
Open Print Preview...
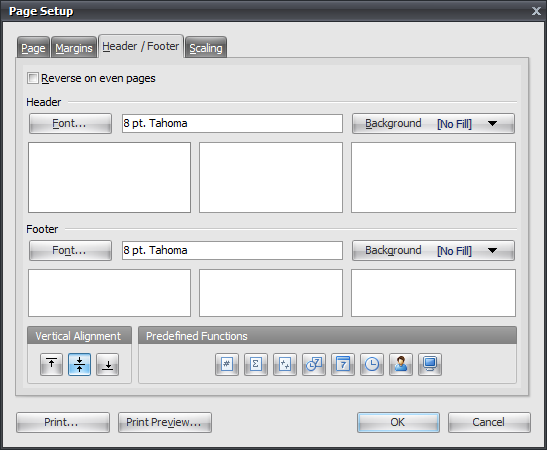tap(165, 422)
